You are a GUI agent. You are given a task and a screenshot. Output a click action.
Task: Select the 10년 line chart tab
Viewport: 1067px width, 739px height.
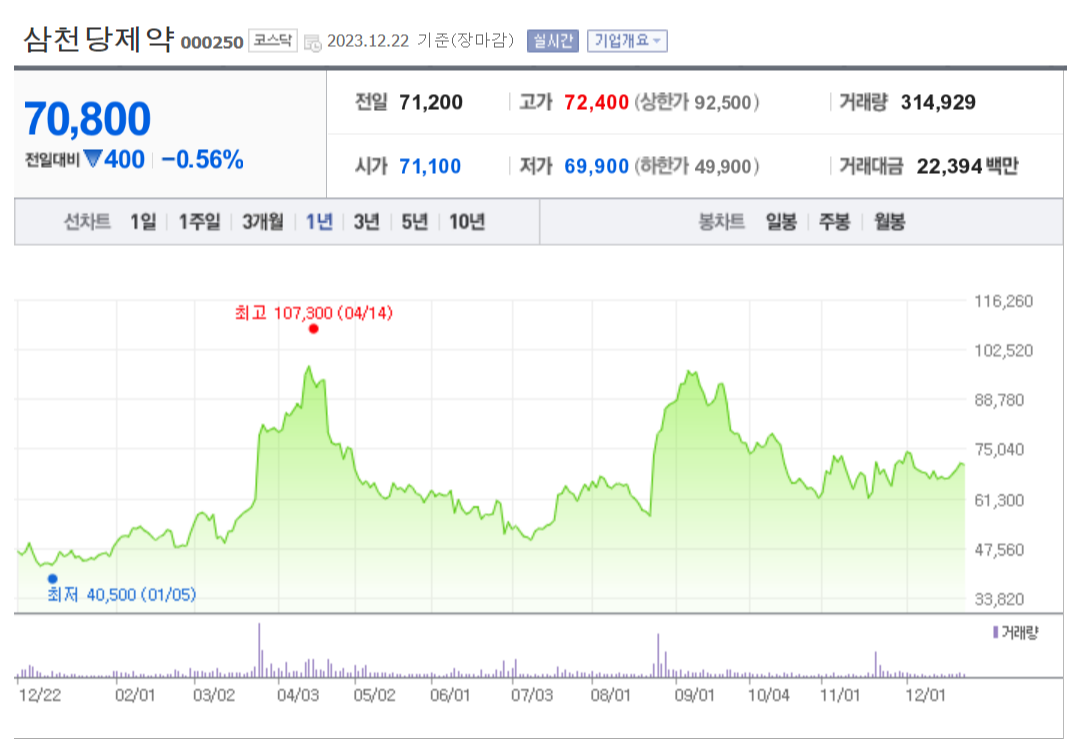pyautogui.click(x=467, y=222)
